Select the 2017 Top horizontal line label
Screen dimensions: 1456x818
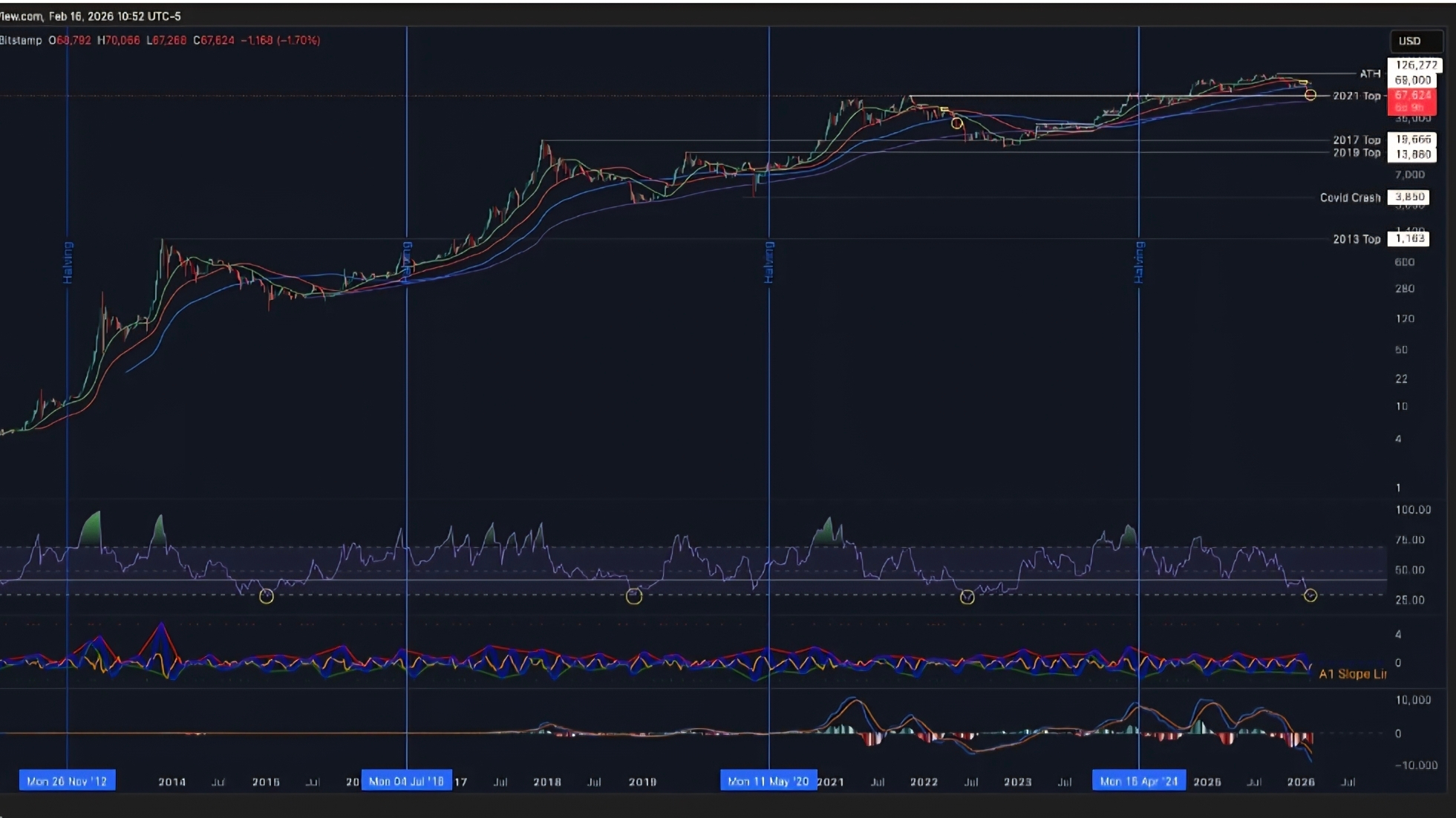1357,140
